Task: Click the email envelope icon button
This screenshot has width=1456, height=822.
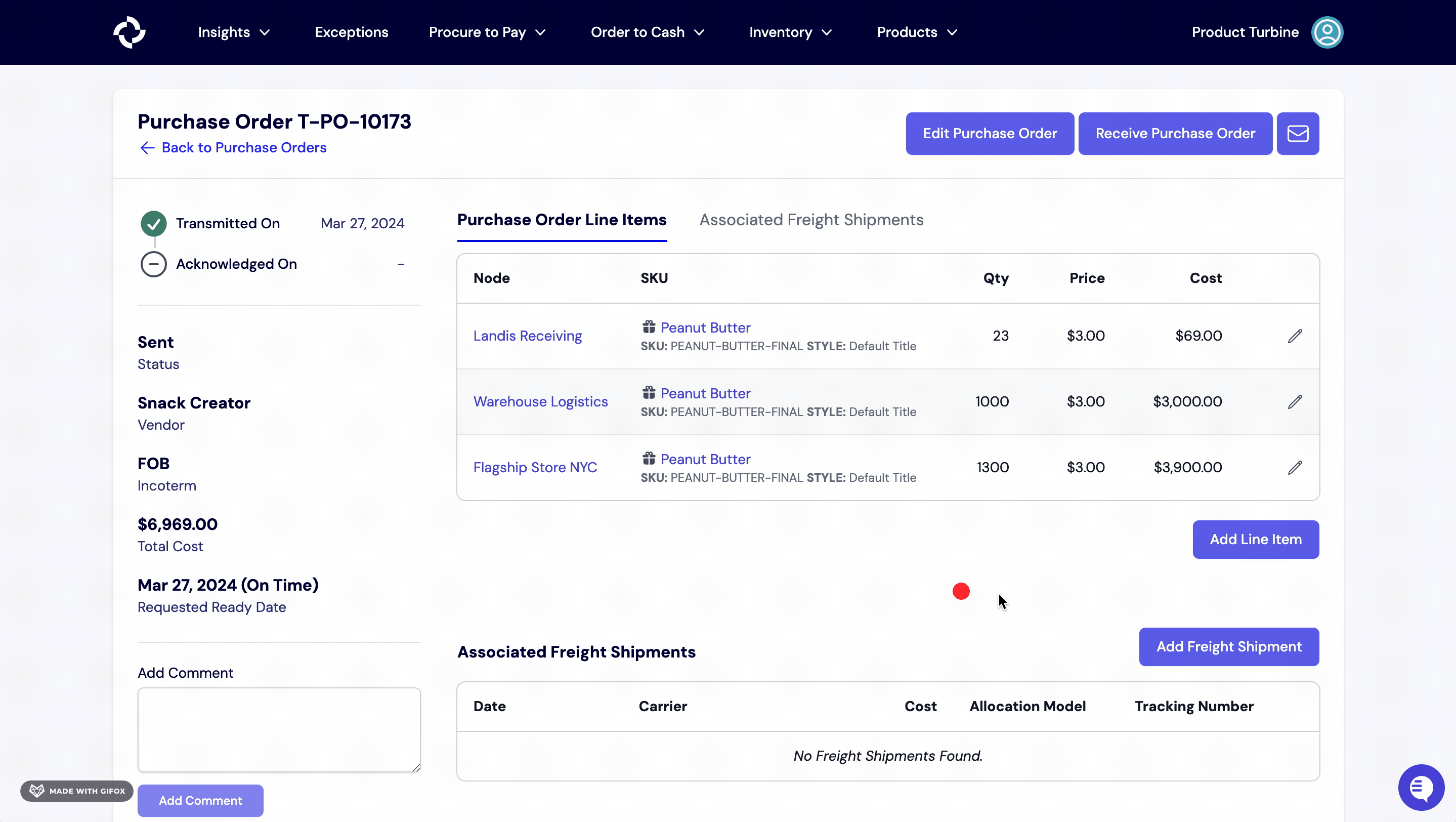Action: 1297,134
